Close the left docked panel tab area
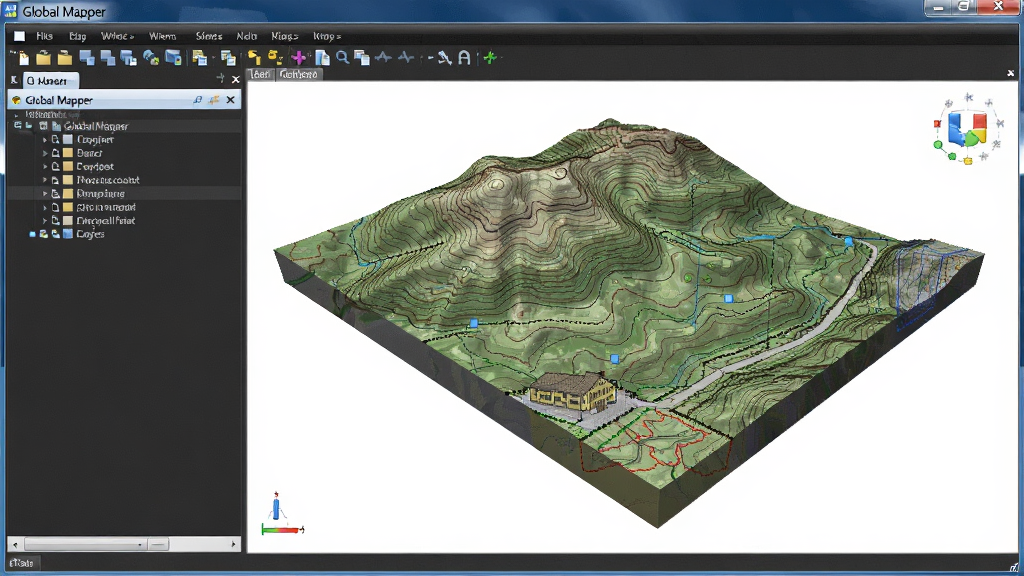The height and width of the screenshot is (576, 1024). [x=235, y=79]
